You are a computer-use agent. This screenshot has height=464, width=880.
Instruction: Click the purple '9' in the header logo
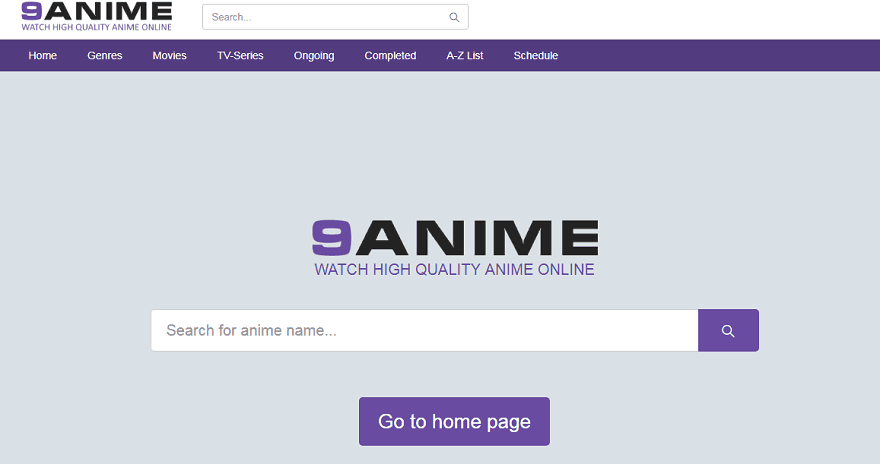pos(30,11)
